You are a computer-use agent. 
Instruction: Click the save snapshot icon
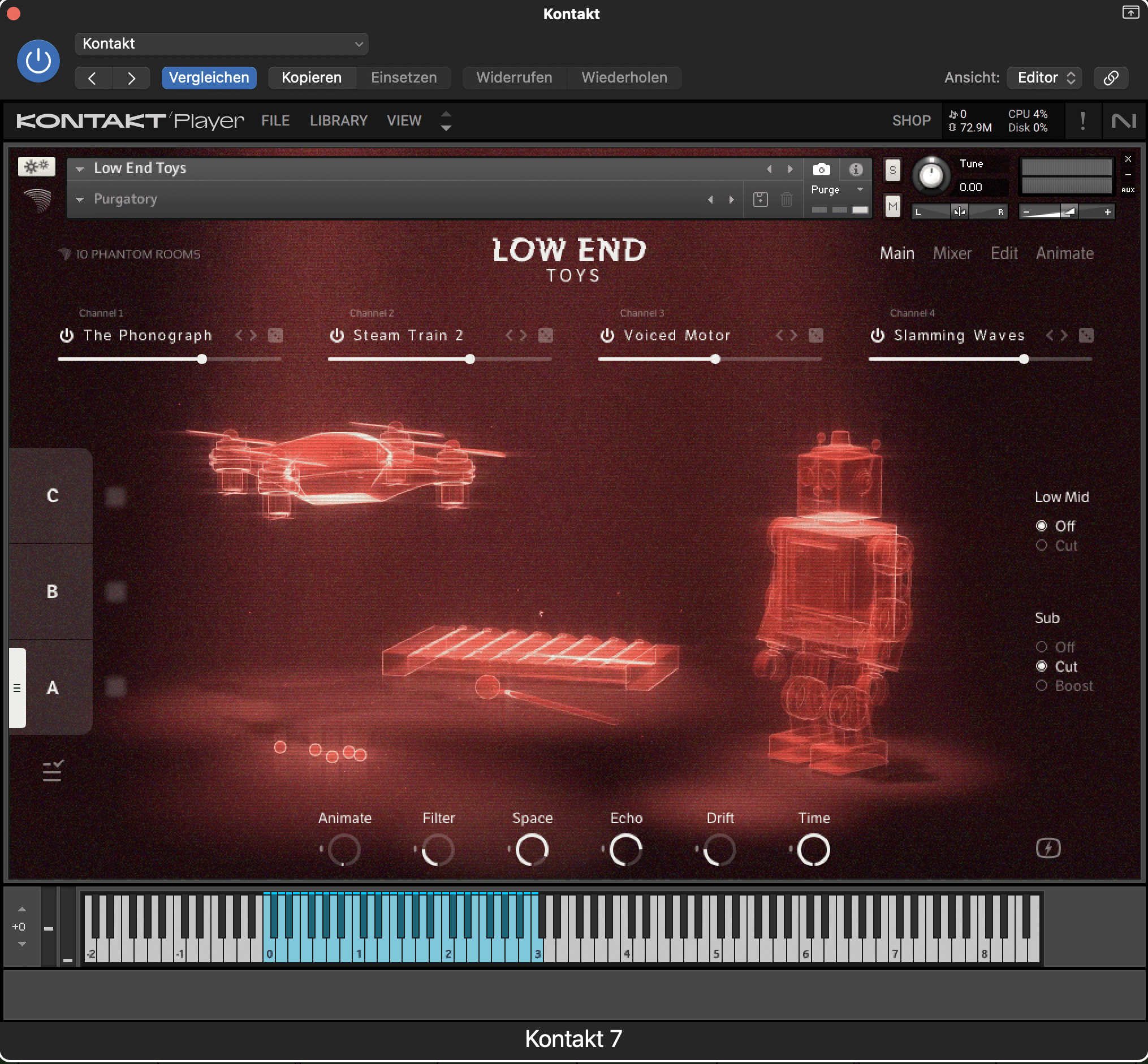click(761, 199)
